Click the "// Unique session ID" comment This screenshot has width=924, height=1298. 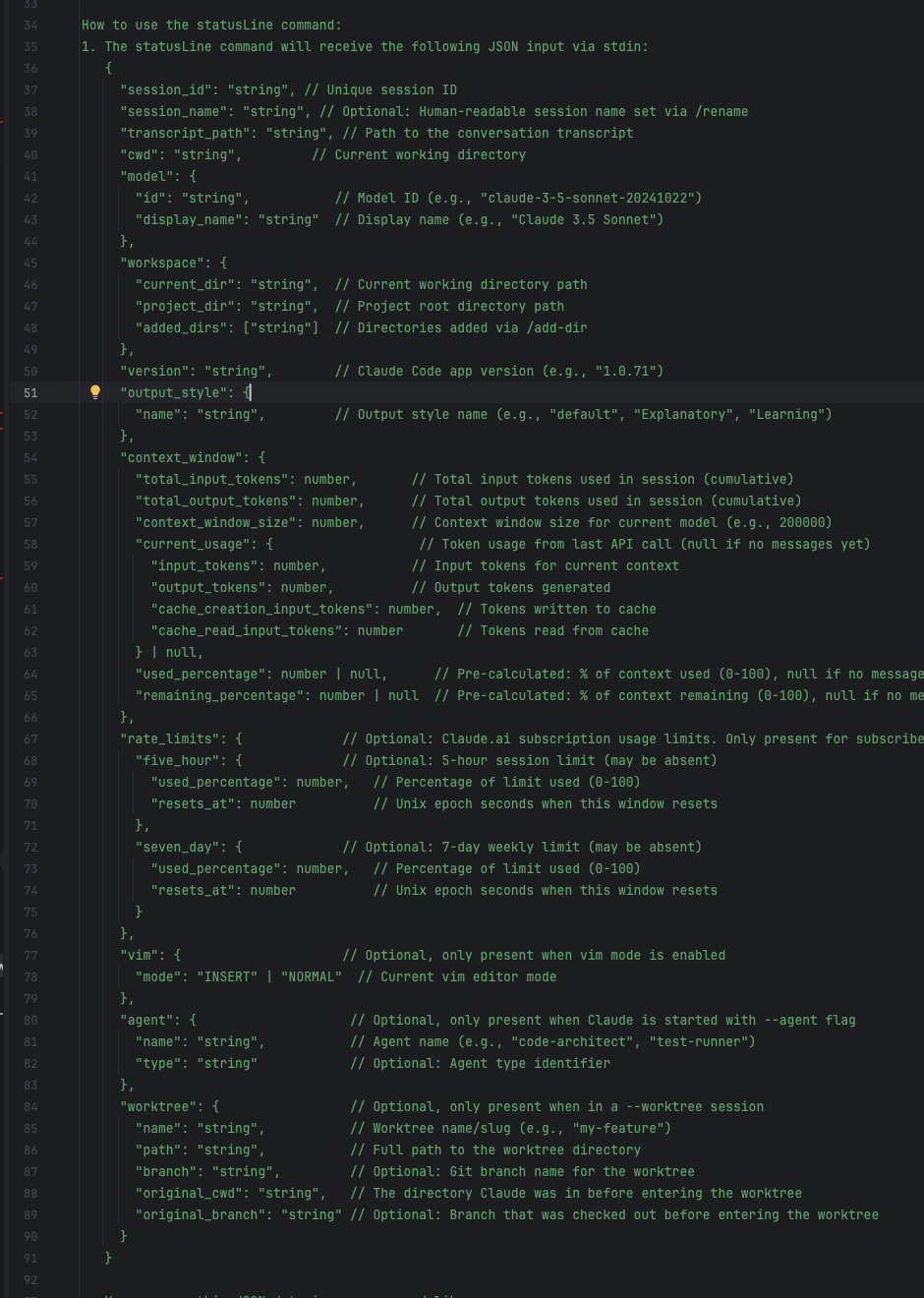tap(380, 89)
